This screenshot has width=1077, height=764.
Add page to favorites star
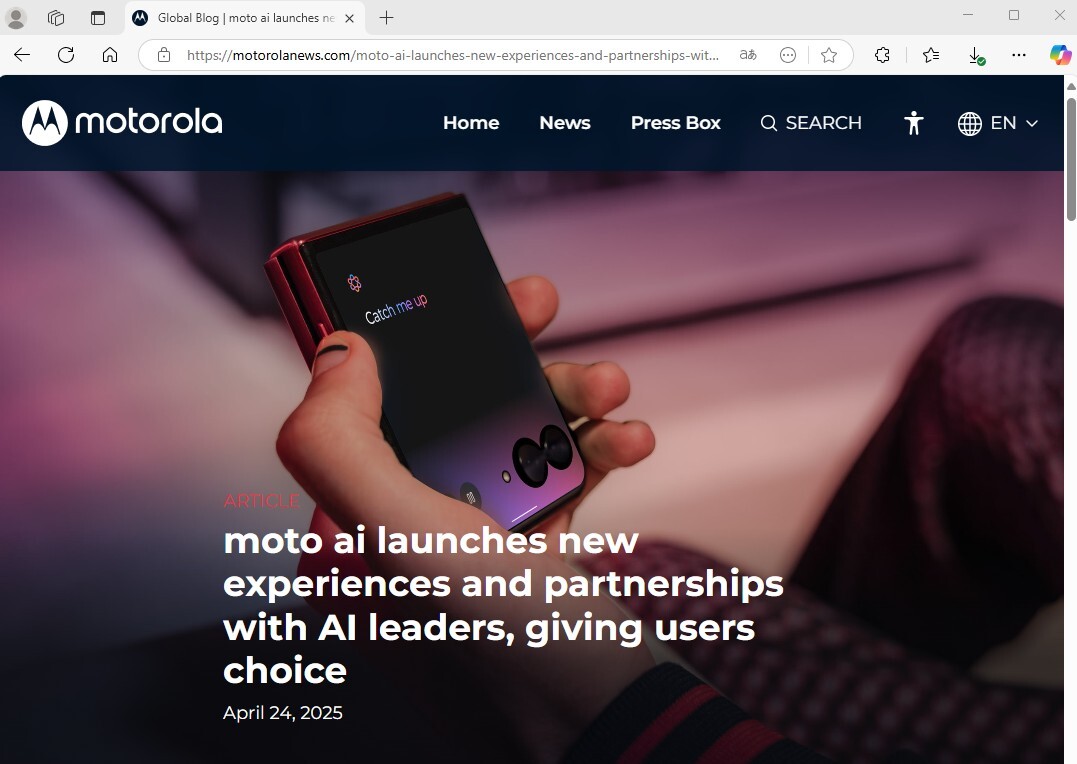coord(829,55)
